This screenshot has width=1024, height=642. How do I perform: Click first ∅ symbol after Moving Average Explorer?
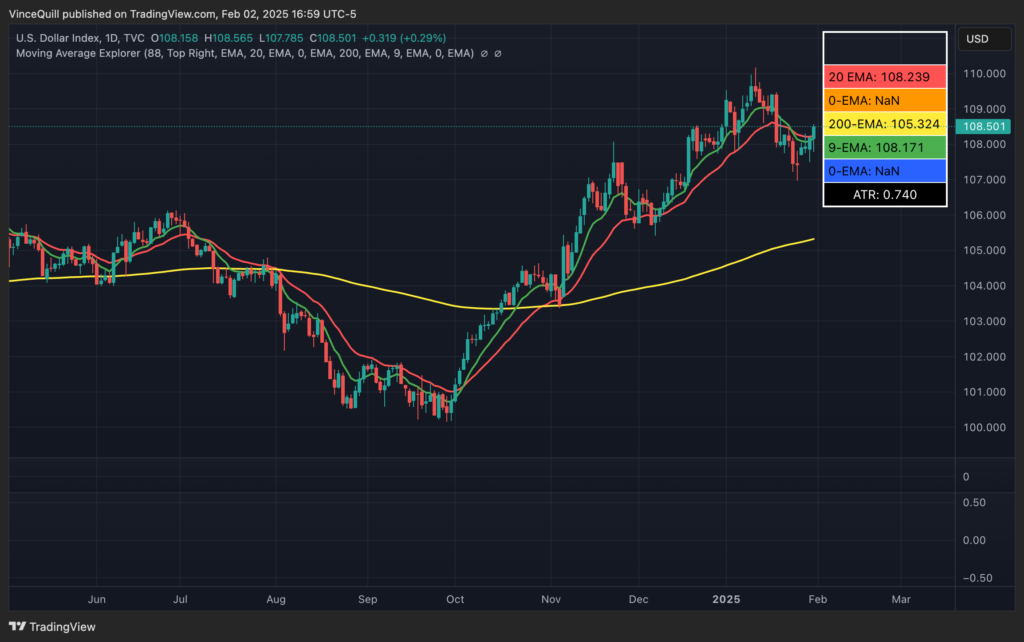pos(485,53)
